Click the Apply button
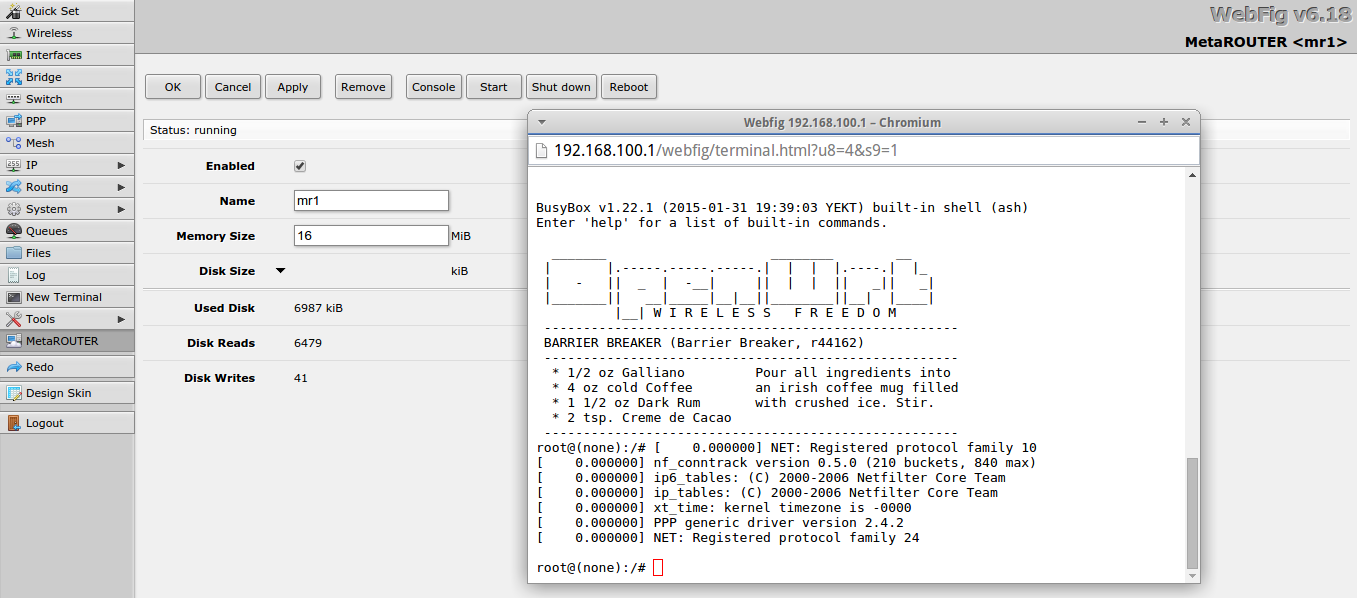The image size is (1357, 598). [x=293, y=87]
